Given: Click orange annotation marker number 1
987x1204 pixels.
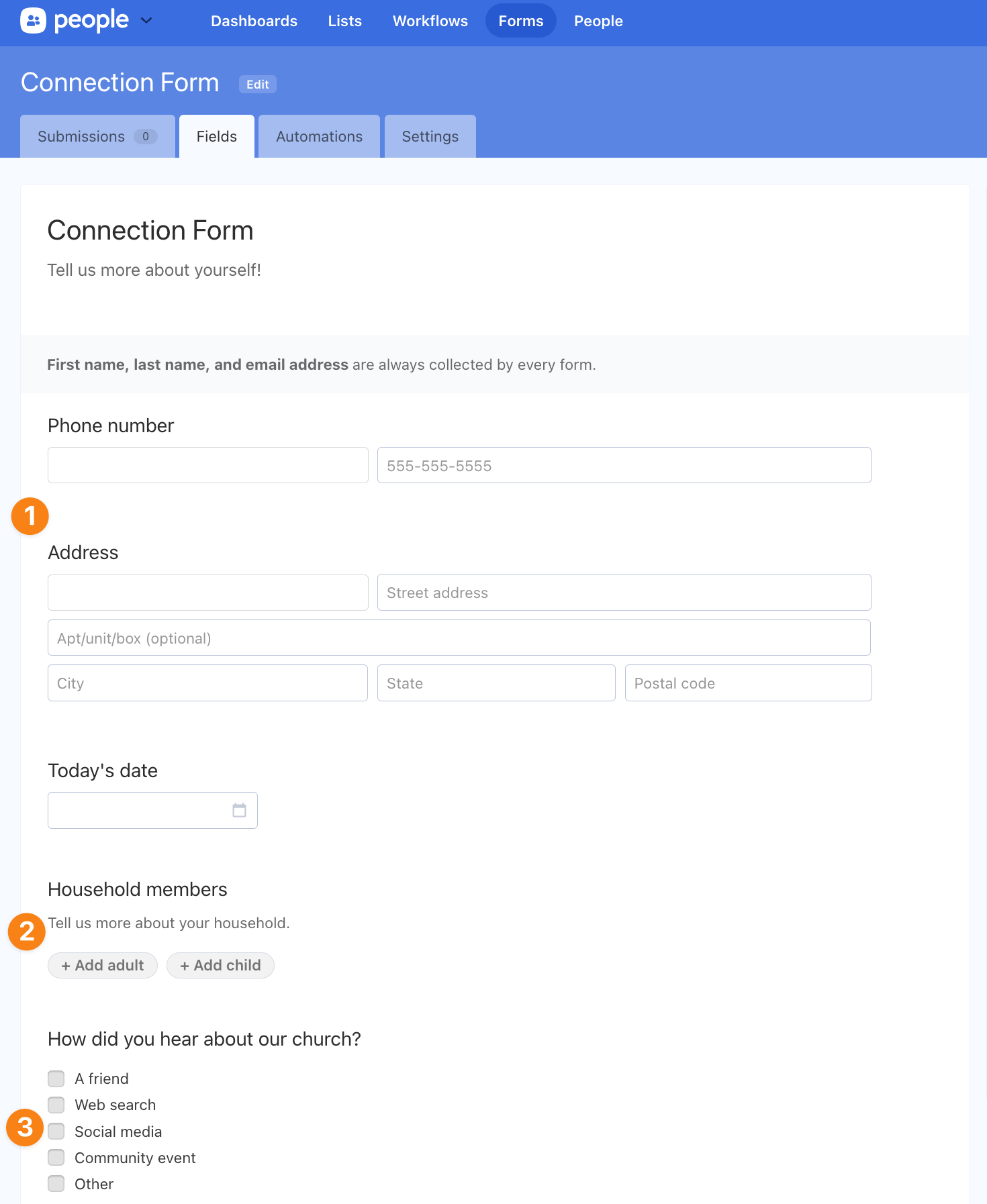Looking at the screenshot, I should click(x=30, y=516).
